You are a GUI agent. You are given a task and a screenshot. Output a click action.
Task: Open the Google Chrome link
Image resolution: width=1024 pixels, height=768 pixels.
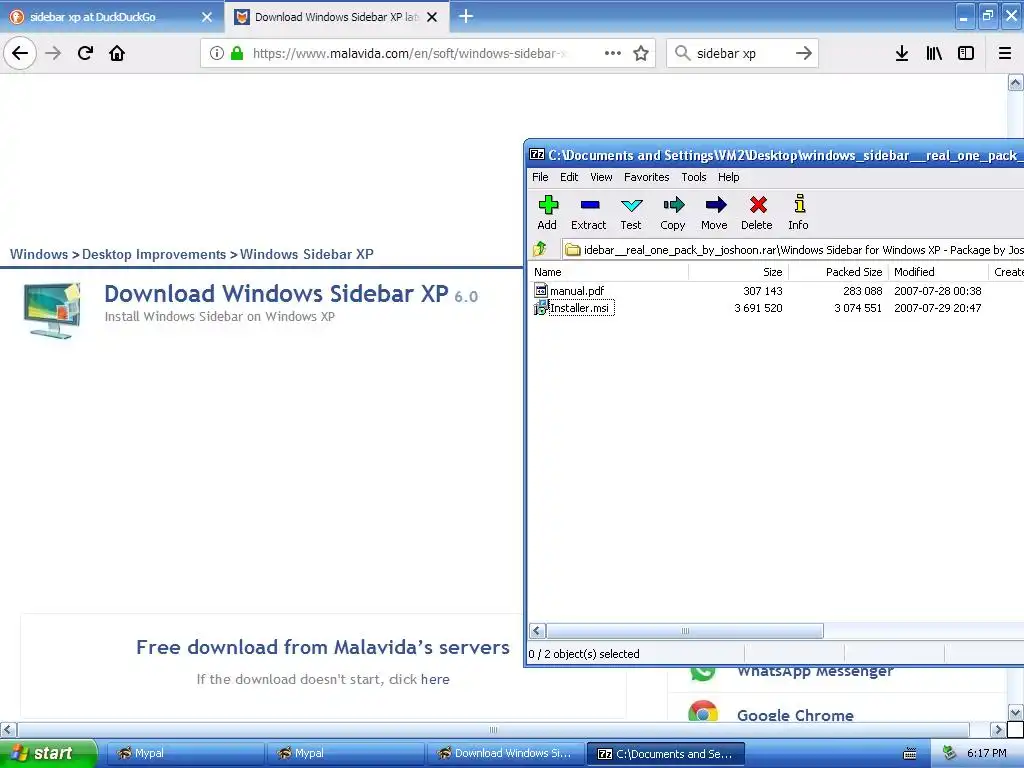795,715
